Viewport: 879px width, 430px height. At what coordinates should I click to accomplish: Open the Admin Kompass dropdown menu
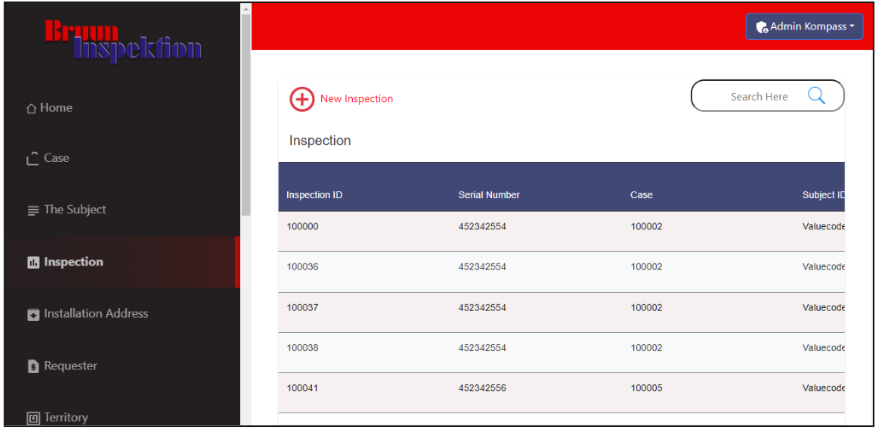pos(804,26)
